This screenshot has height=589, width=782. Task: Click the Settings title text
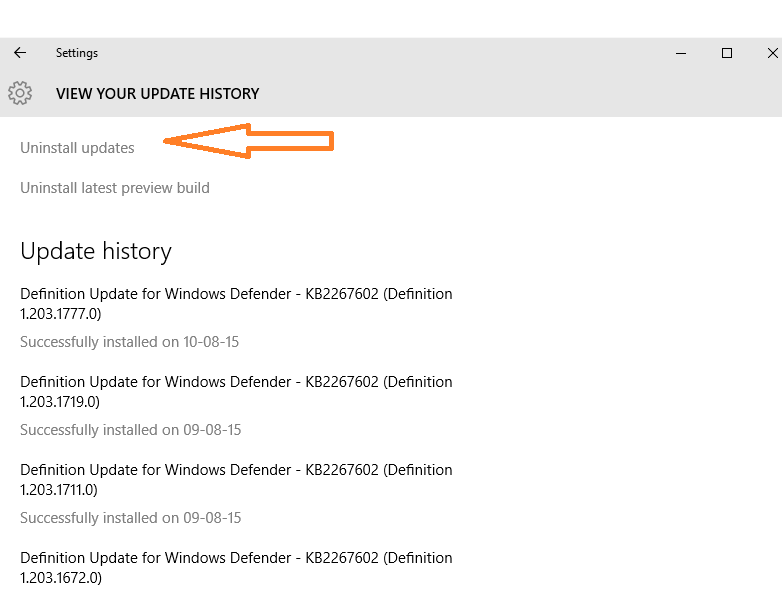77,53
